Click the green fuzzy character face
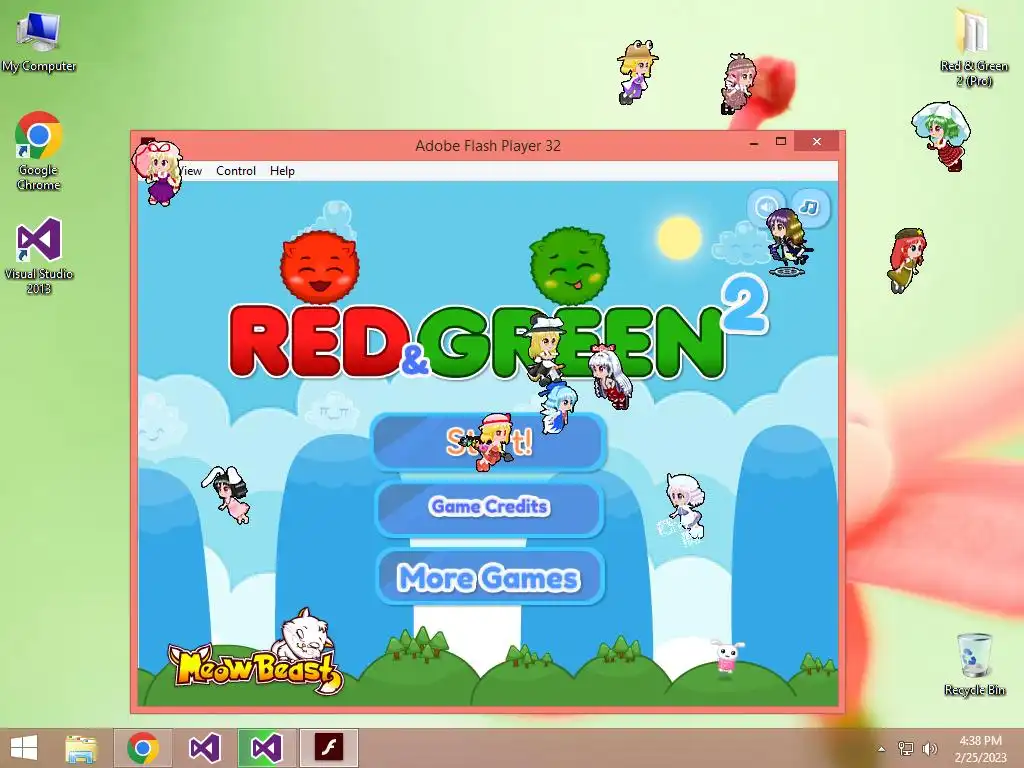 coord(569,266)
